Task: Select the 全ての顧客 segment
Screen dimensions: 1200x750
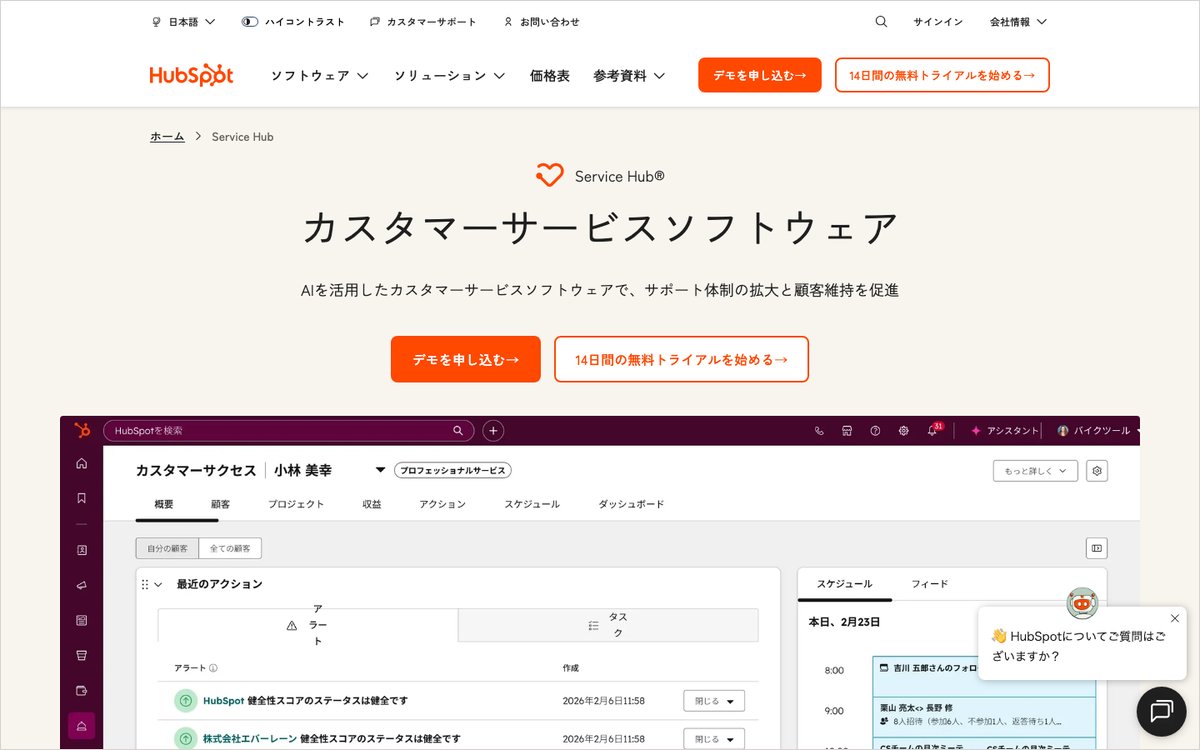Action: [230, 548]
